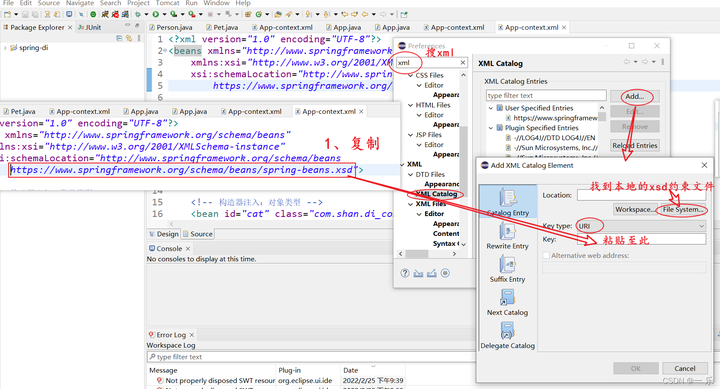
Task: Enable Alternative web address checkbox
Action: click(x=546, y=255)
